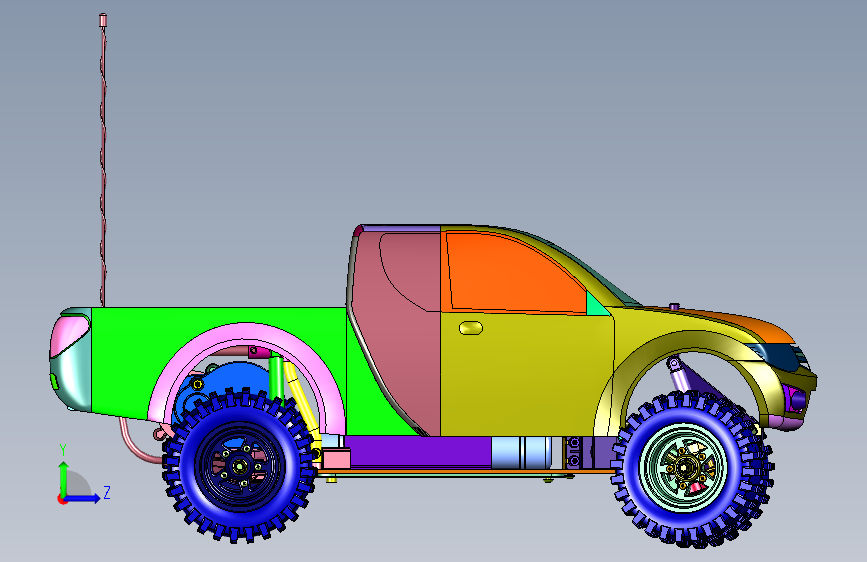Image resolution: width=867 pixels, height=562 pixels.
Task: Select the pink taillight lens
Action: (68, 336)
